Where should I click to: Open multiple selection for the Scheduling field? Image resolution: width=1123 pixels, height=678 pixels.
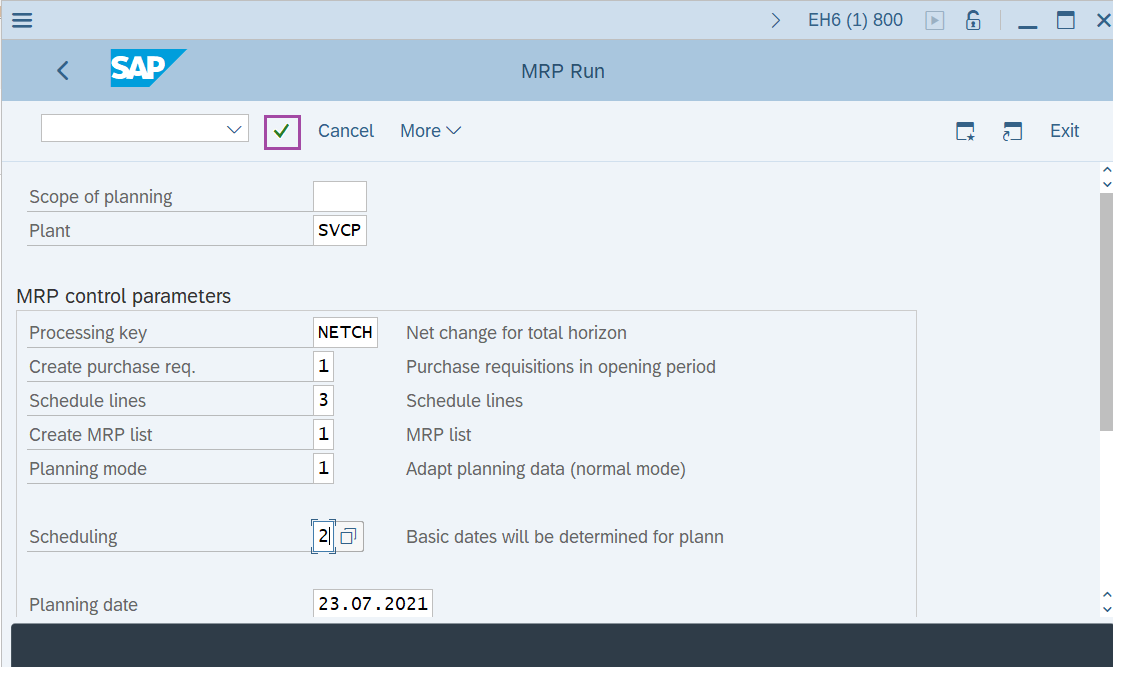pos(347,536)
